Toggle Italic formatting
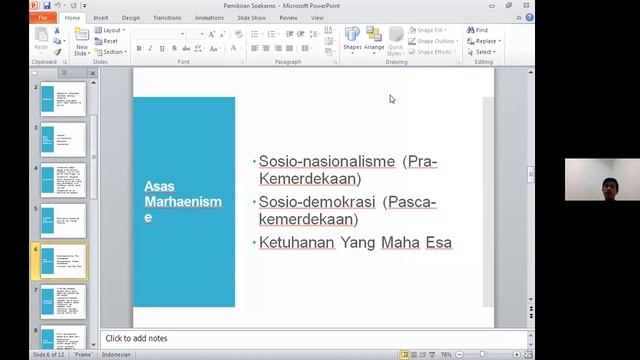This screenshot has width=640, height=360. (x=150, y=49)
